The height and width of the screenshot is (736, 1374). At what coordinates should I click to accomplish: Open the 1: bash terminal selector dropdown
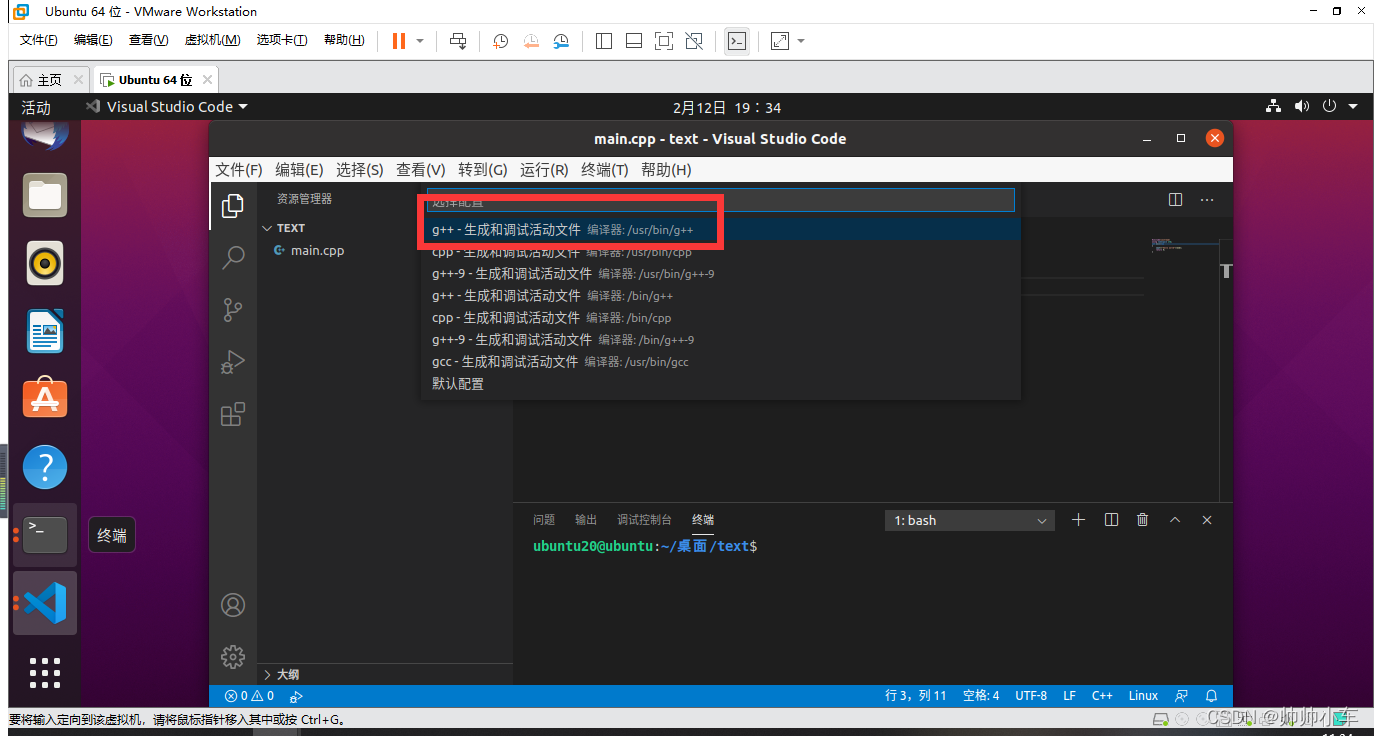(970, 520)
